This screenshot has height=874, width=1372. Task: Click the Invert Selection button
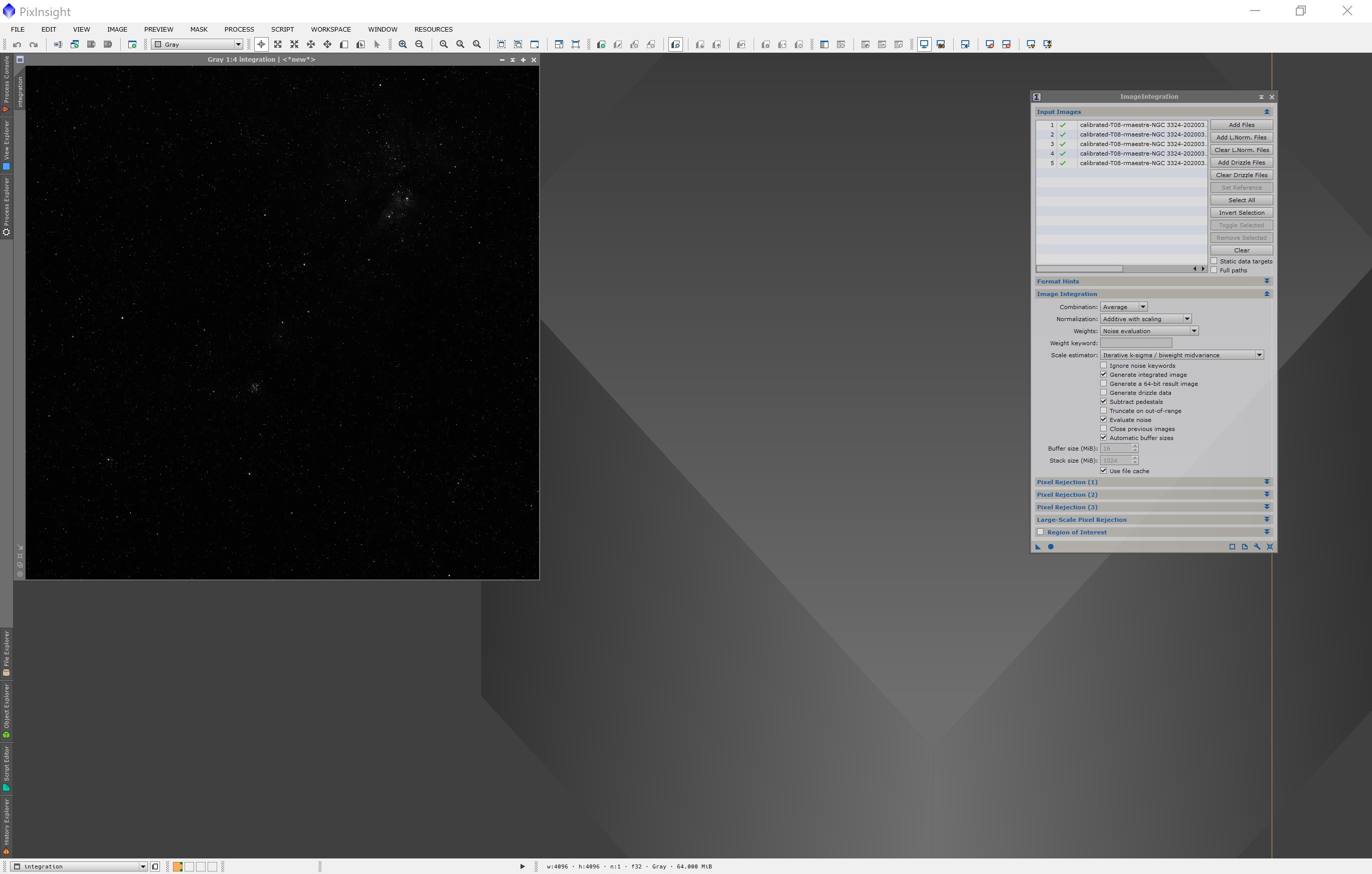1241,213
